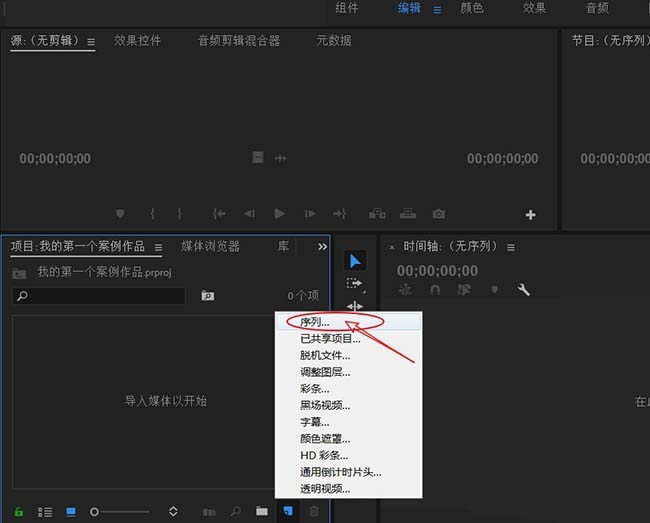This screenshot has height=523, width=650.
Task: Toggle the project read-only lock icon
Action: click(x=19, y=512)
